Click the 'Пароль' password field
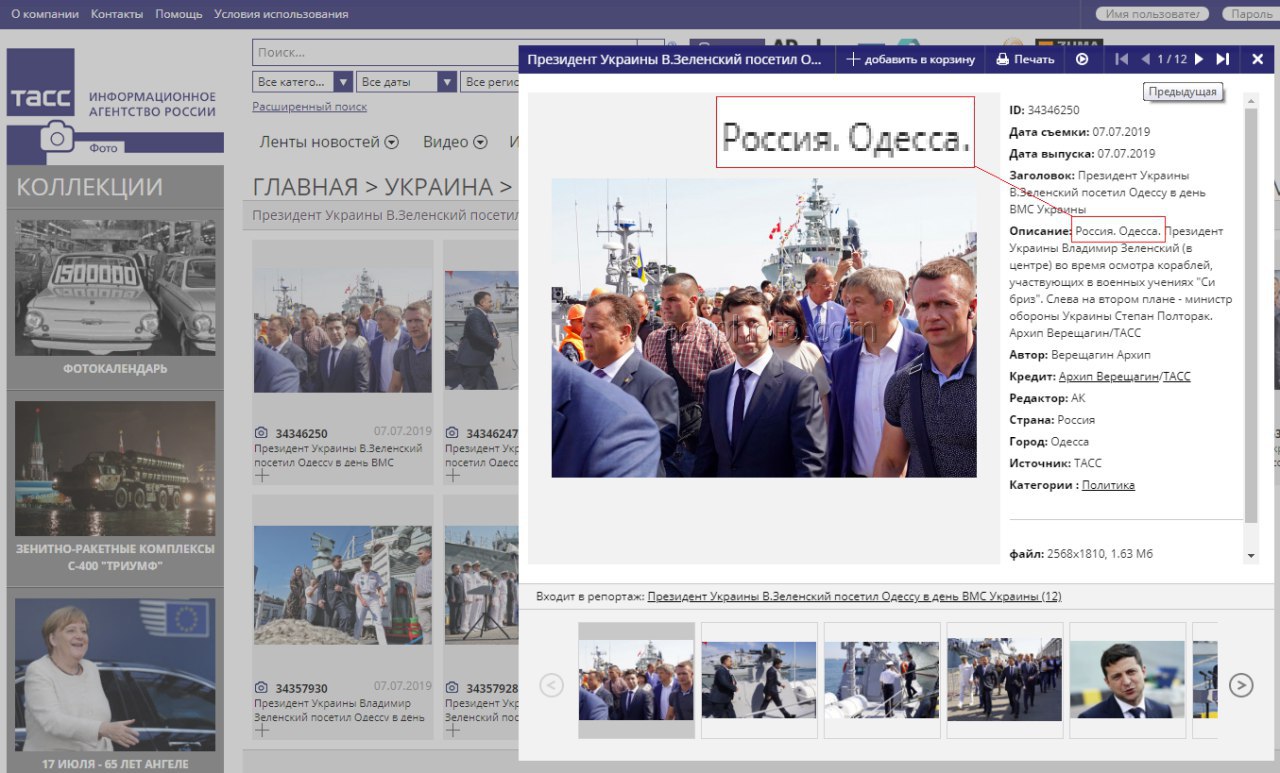The height and width of the screenshot is (773, 1280). (x=1249, y=14)
